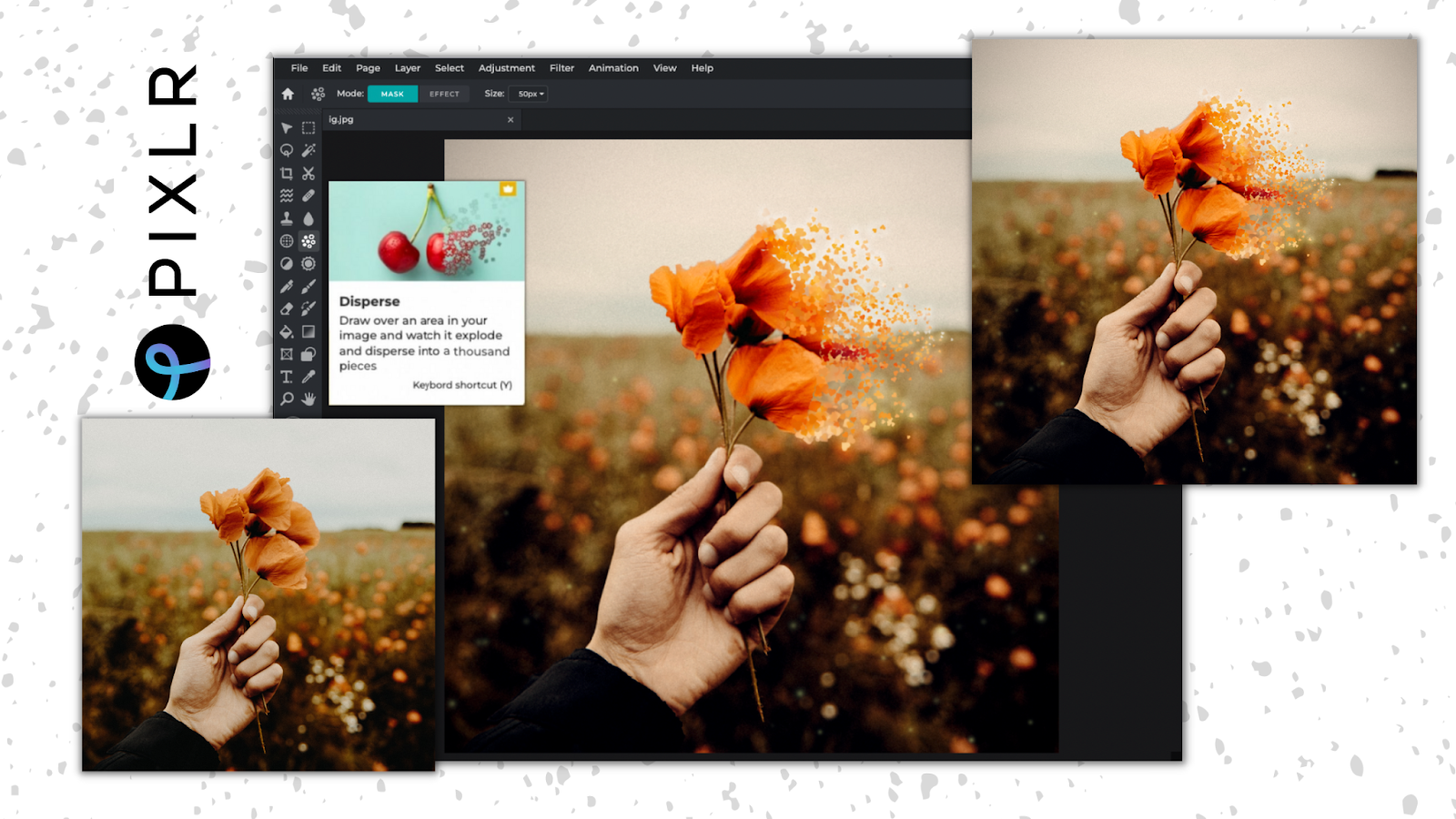Select the Crop tool
This screenshot has width=1456, height=819.
tap(287, 173)
